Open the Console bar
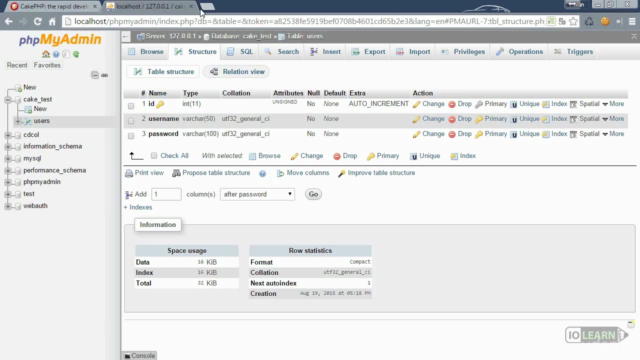Screen dimensions: 640x360 [x=140, y=356]
